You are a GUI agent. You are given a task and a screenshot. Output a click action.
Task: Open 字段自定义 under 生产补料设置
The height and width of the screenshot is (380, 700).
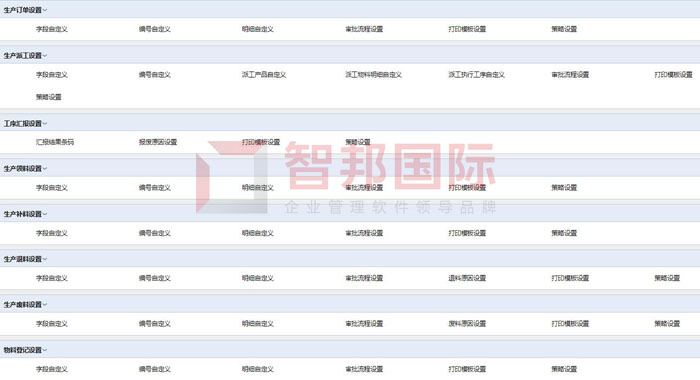[52, 233]
